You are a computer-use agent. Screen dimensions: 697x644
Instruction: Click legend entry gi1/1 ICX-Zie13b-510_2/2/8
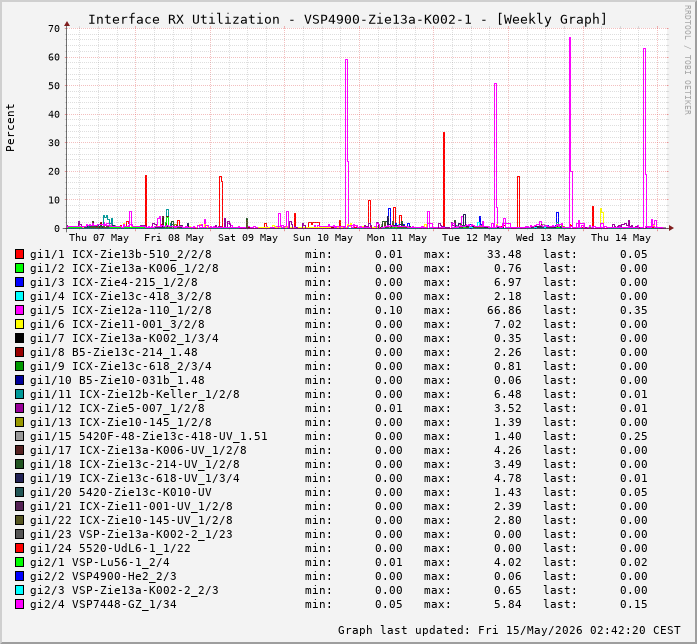click(120, 254)
